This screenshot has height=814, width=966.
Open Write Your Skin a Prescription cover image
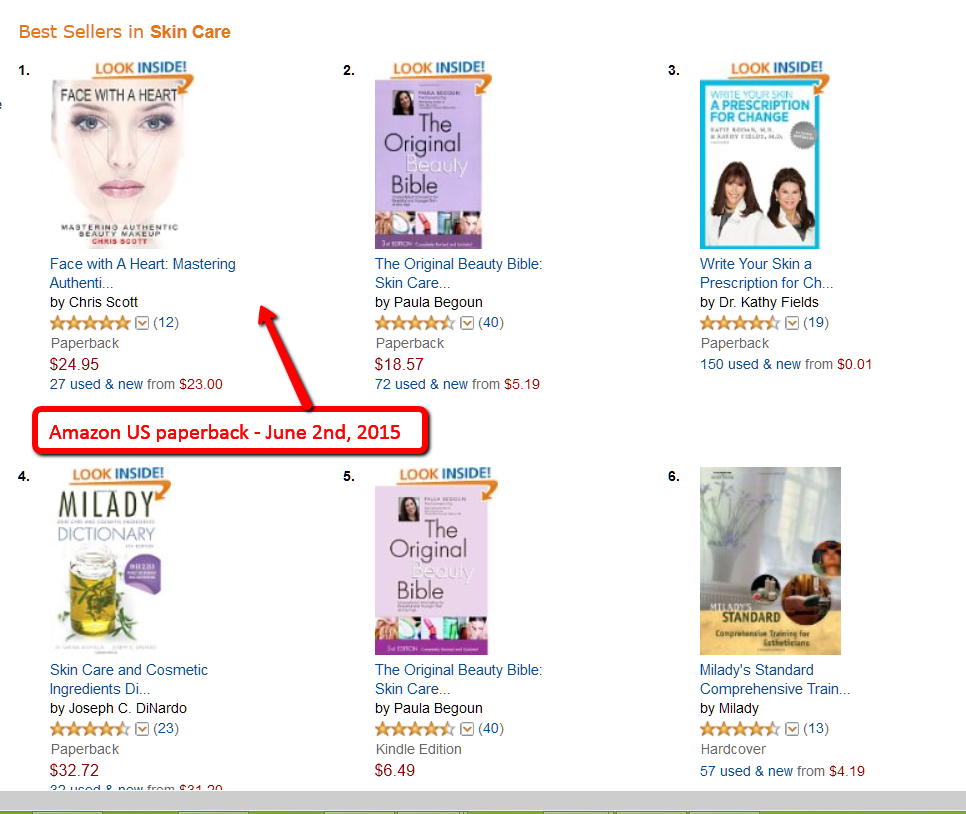[x=760, y=164]
